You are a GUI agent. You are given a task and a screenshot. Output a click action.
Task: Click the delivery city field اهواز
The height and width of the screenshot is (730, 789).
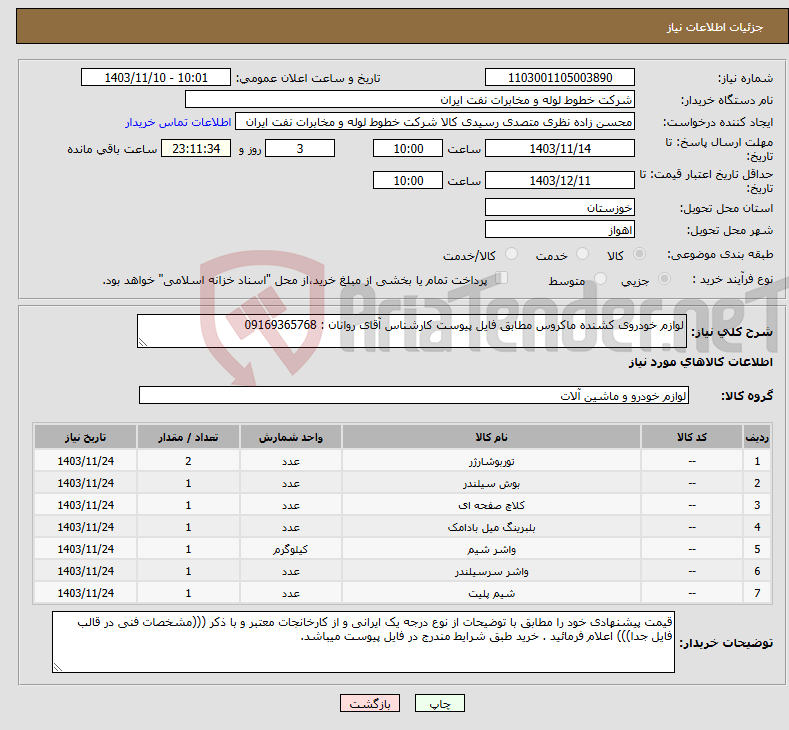[560, 229]
